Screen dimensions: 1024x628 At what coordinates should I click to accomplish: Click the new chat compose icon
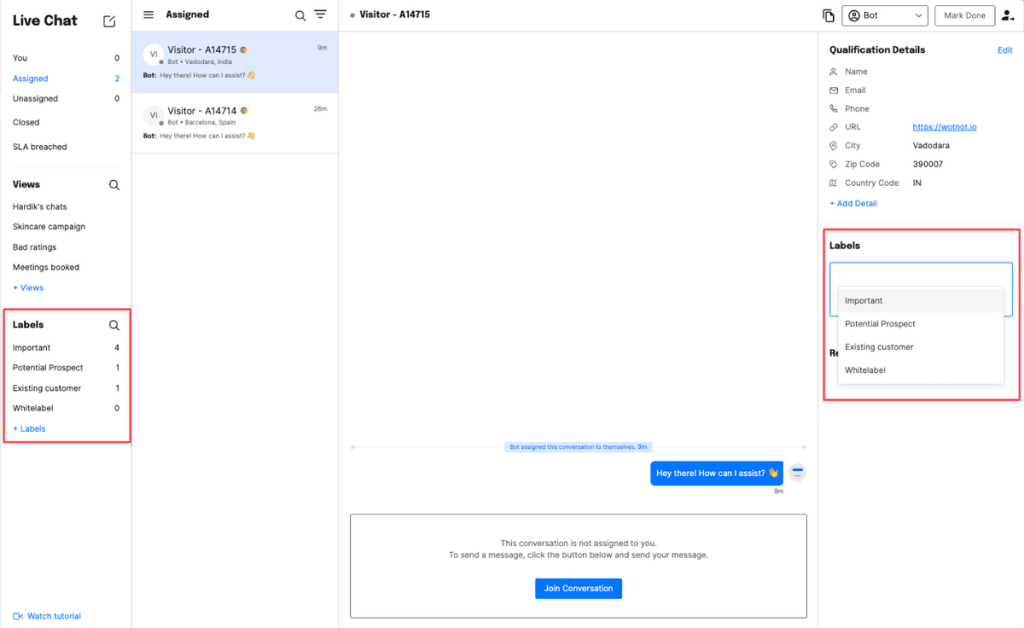click(110, 21)
